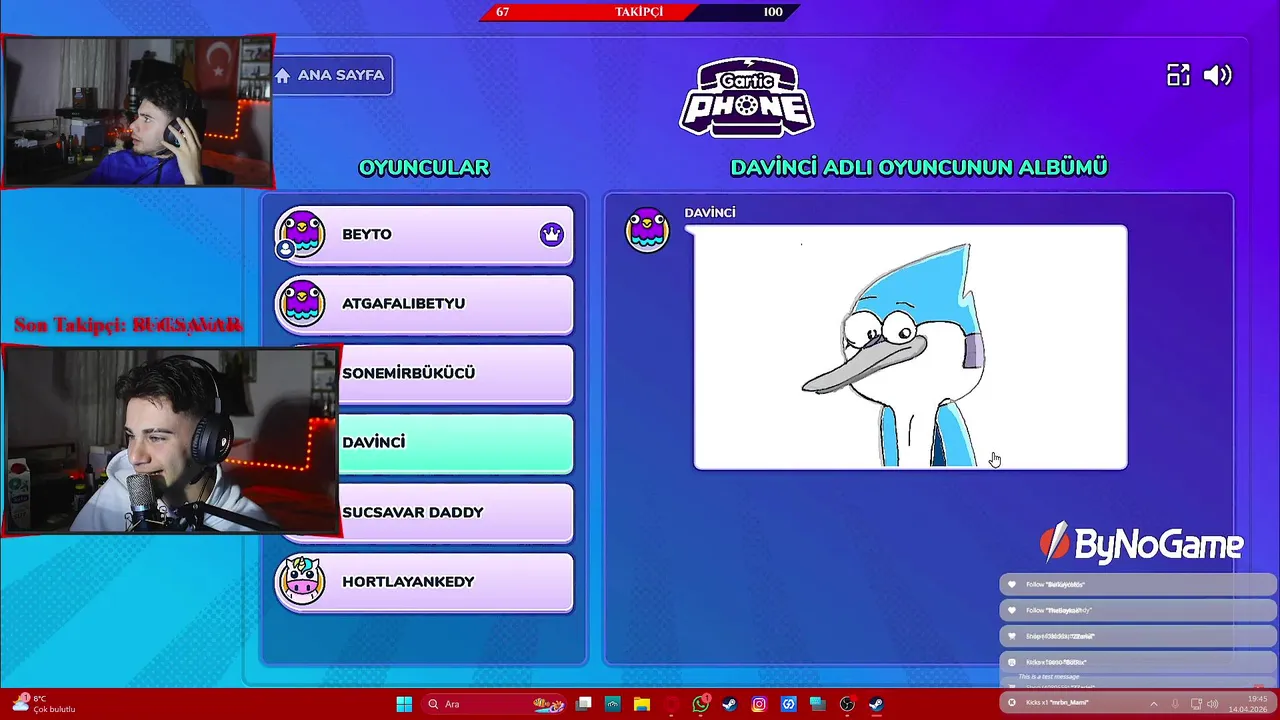This screenshot has width=1280, height=720.
Task: Select player HORTLAYANKEDY from the list
Action: [424, 581]
